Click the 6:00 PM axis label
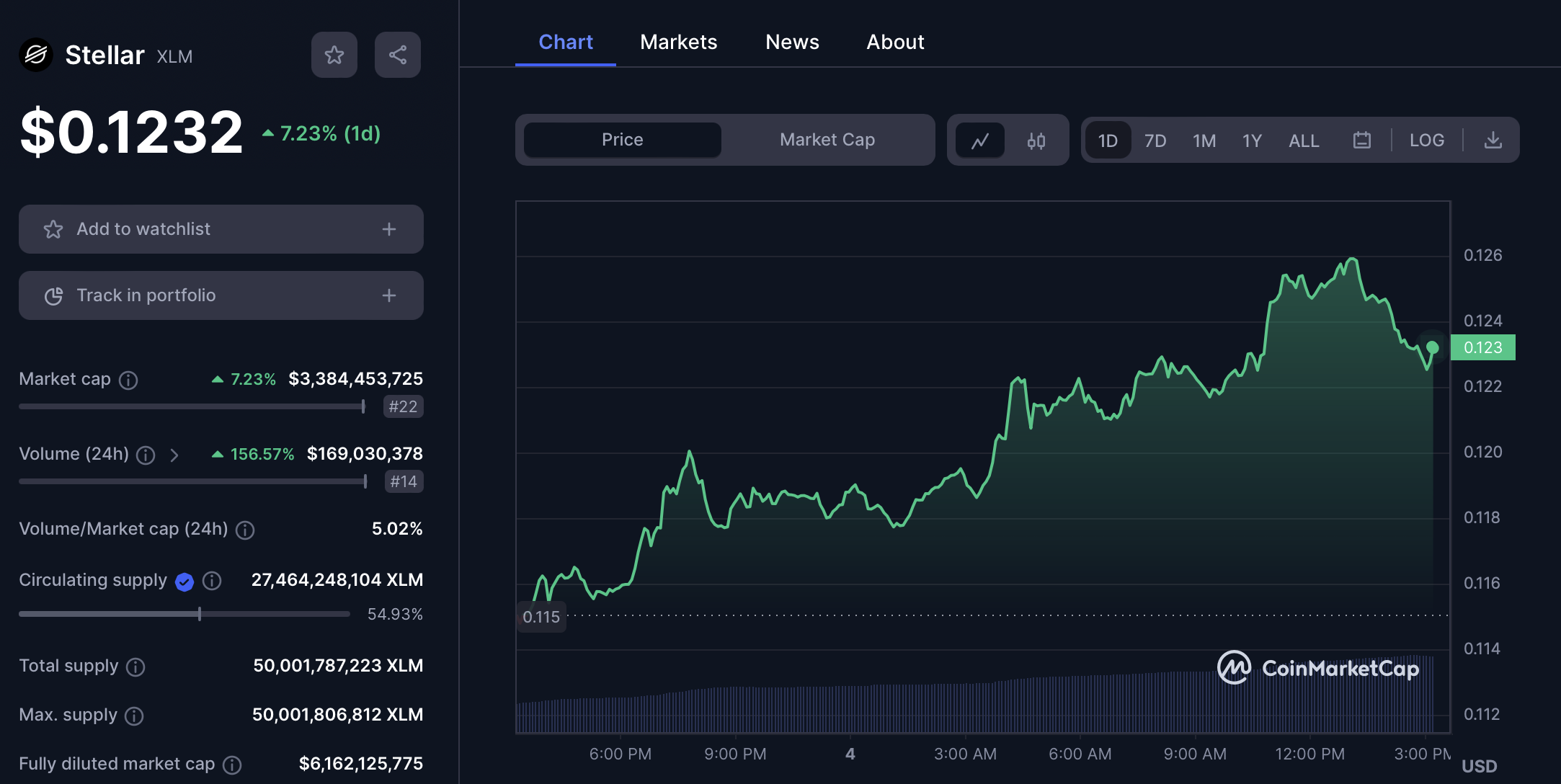1561x784 pixels. point(621,754)
